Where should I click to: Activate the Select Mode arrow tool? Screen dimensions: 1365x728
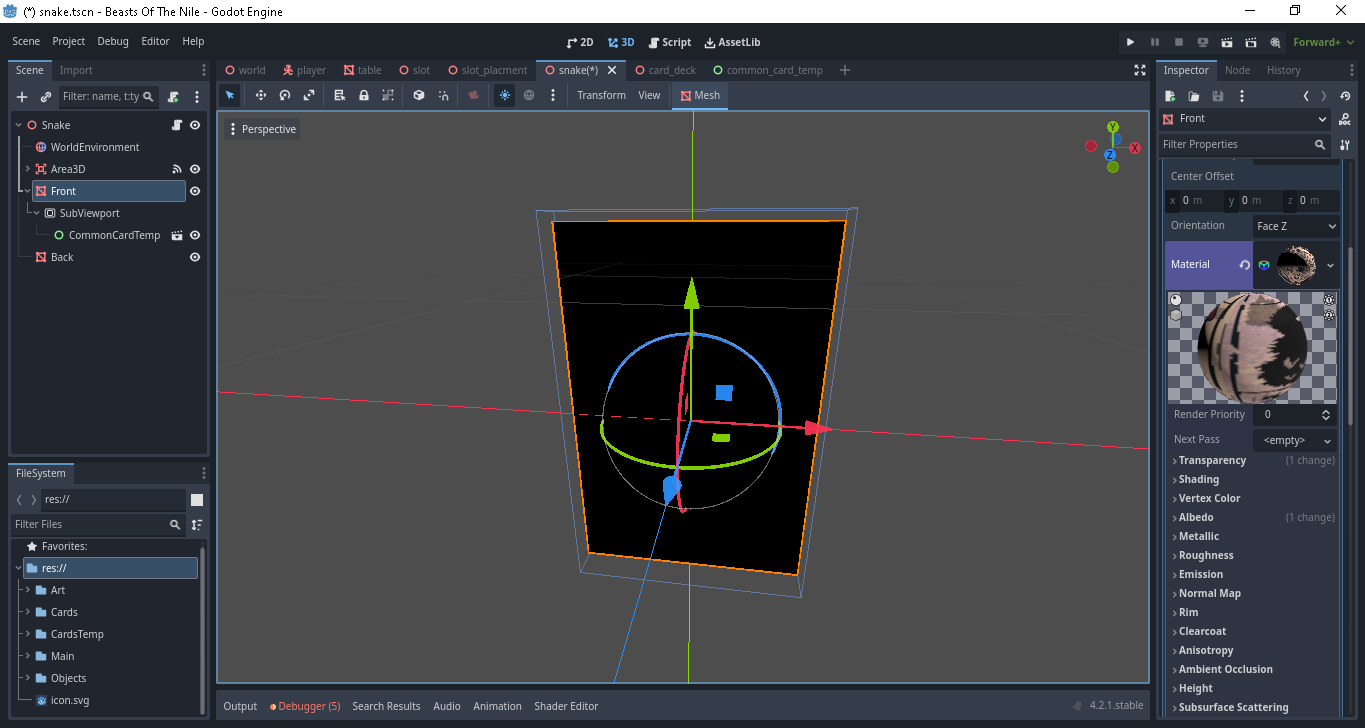(x=230, y=95)
